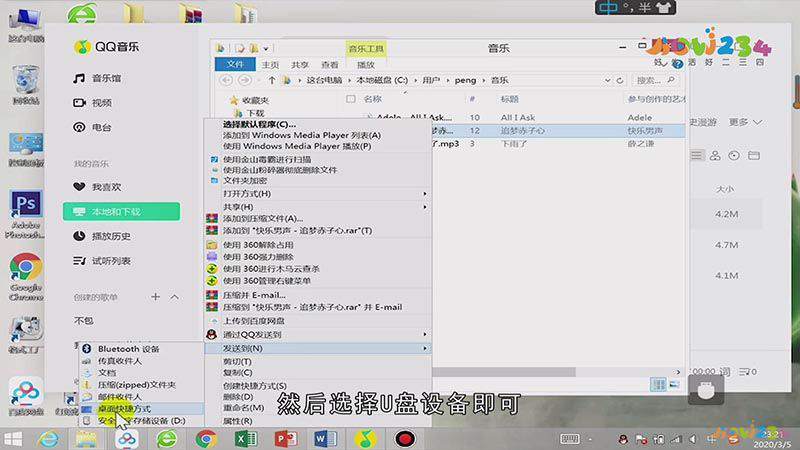Refresh the Explorer folder
The height and width of the screenshot is (450, 800).
click(620, 80)
